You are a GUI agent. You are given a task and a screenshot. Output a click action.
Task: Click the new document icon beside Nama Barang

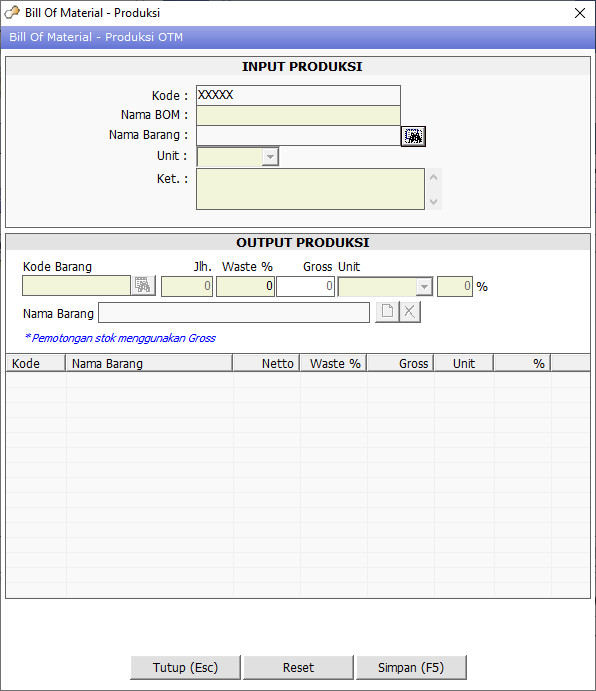(x=387, y=312)
